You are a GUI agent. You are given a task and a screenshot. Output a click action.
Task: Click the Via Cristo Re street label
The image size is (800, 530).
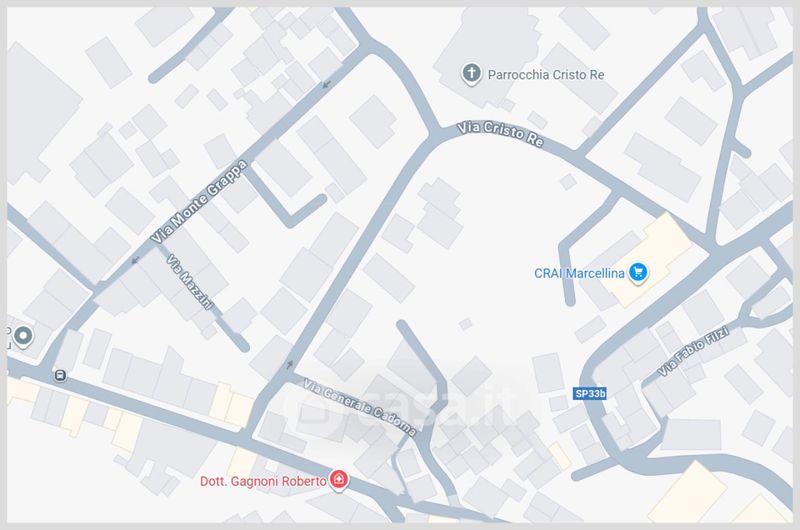[x=500, y=134]
